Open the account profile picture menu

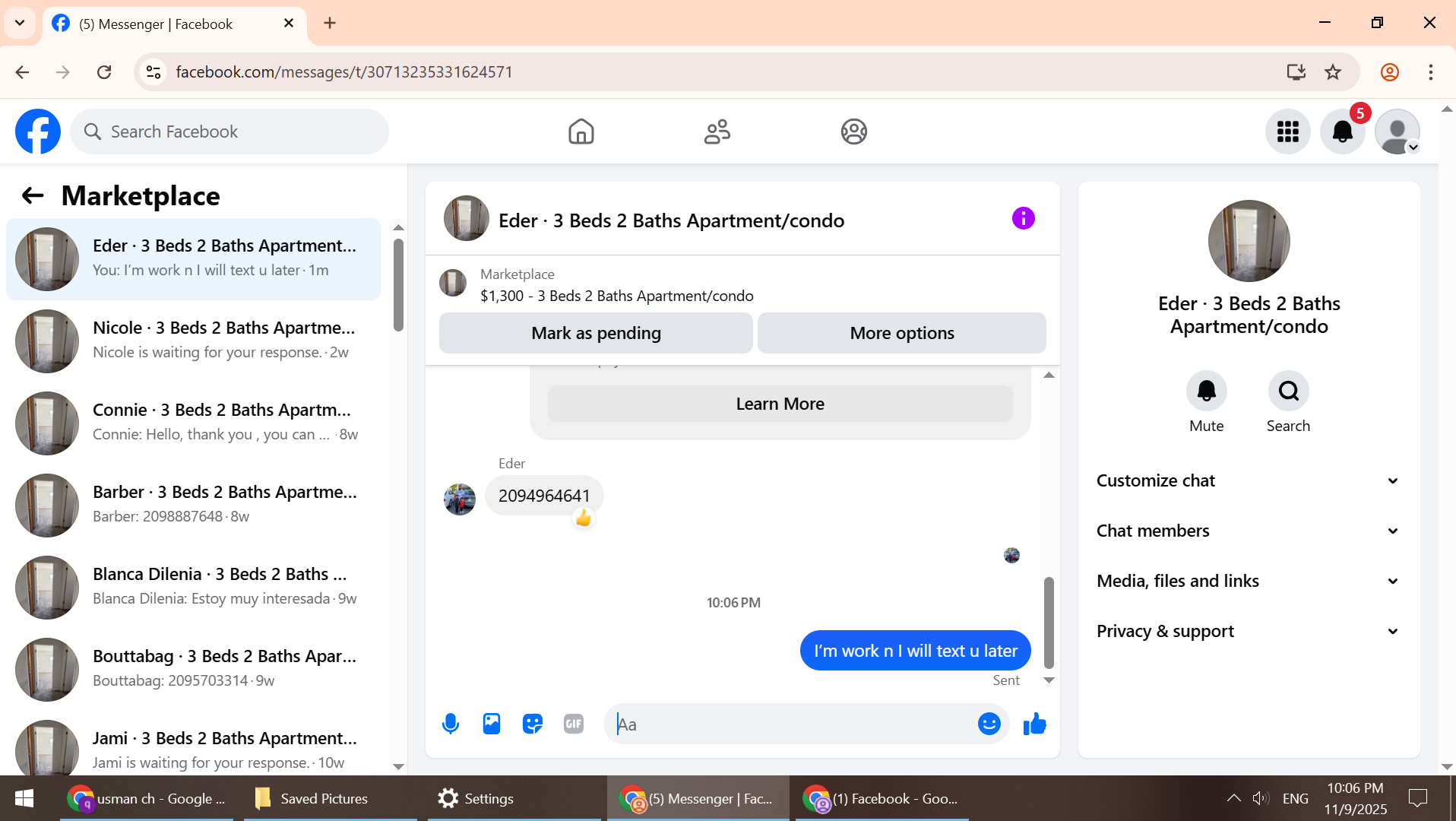tap(1397, 132)
